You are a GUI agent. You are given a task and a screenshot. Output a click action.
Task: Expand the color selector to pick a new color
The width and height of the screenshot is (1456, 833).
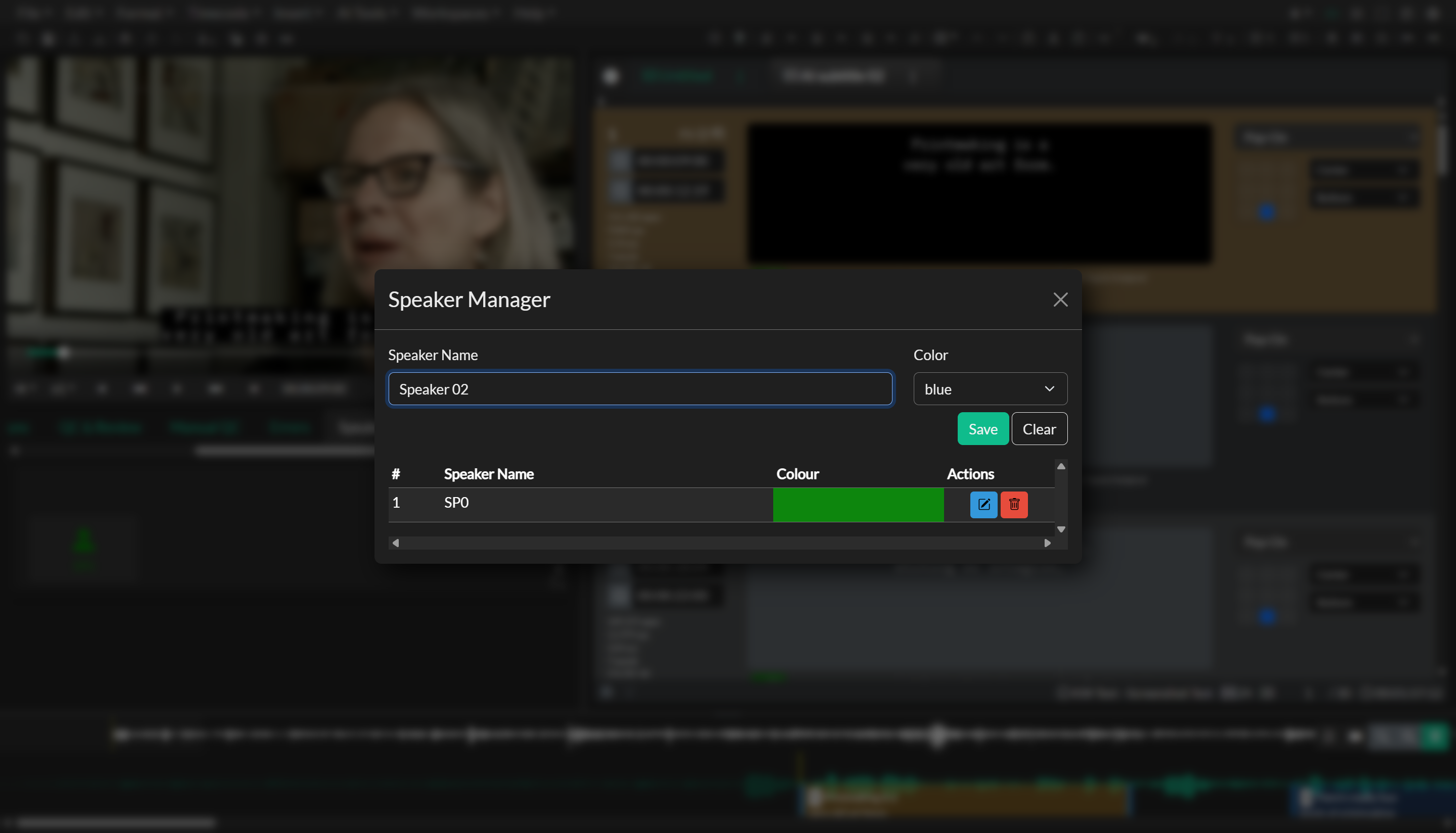[990, 388]
